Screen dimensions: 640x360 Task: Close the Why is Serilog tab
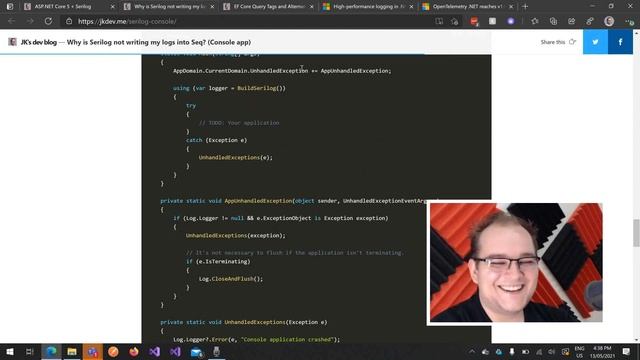(x=212, y=7)
